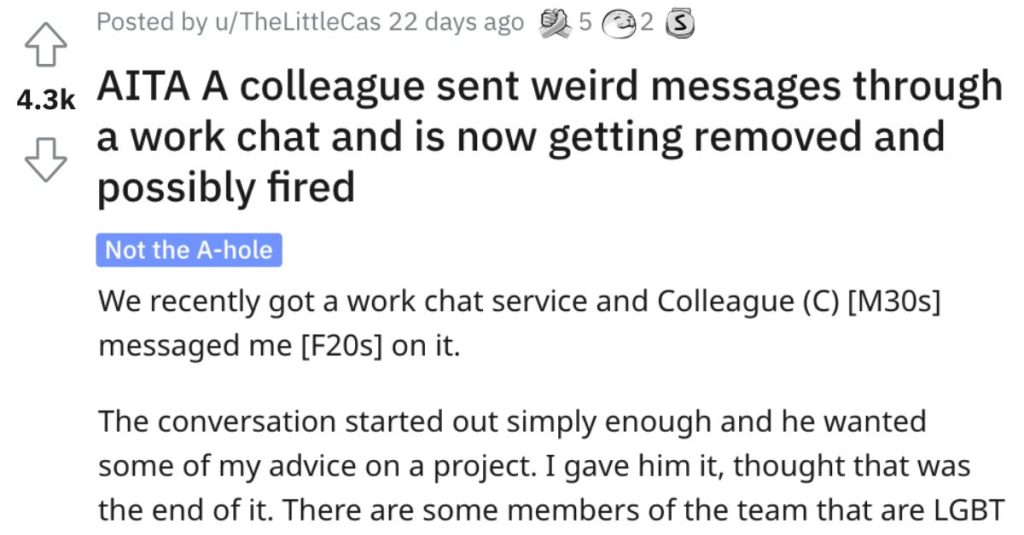Upvote the post with the up arrow
The image size is (1024, 535).
pyautogui.click(x=46, y=44)
